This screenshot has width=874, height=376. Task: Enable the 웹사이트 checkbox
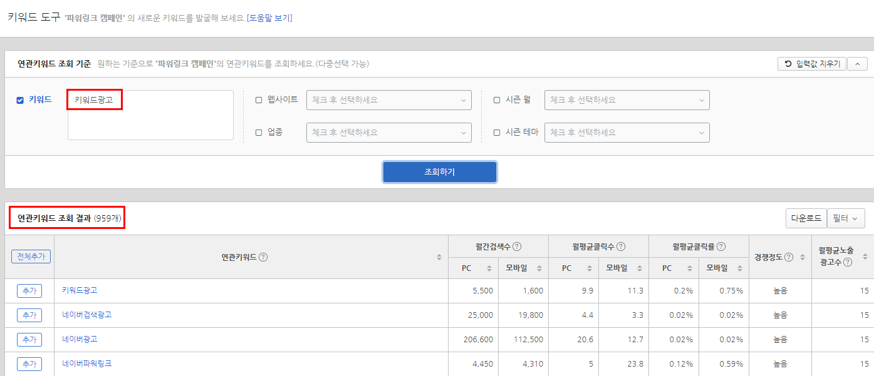pyautogui.click(x=258, y=100)
